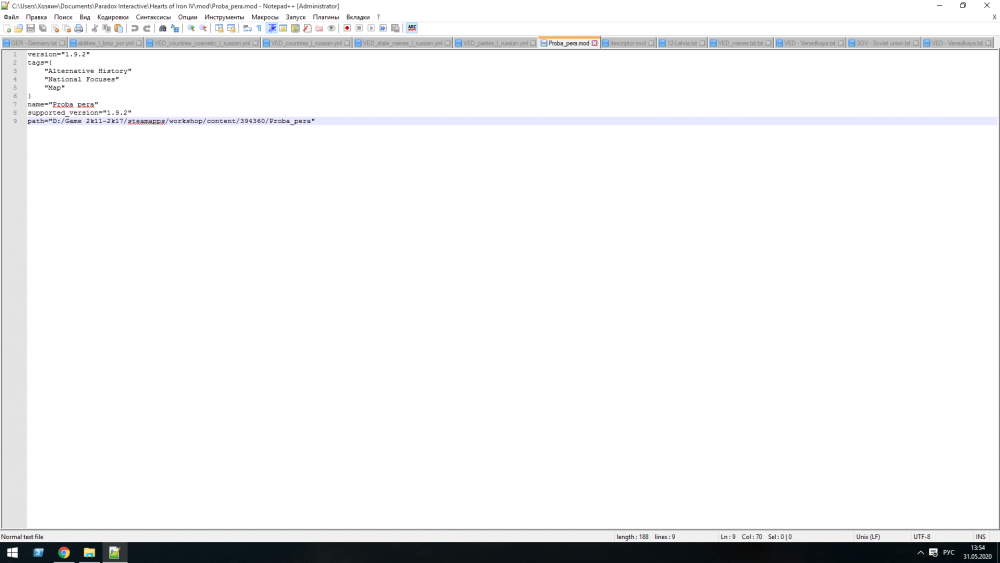Viewport: 1000px width, 563px height.
Task: Show hidden system tray icons chevron
Action: 920,553
